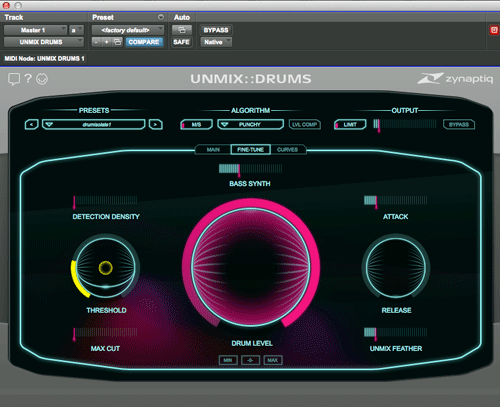Screen dimensions: 500x407
Task: Toggle the Pro Tools BYPASS button
Action: point(216,30)
